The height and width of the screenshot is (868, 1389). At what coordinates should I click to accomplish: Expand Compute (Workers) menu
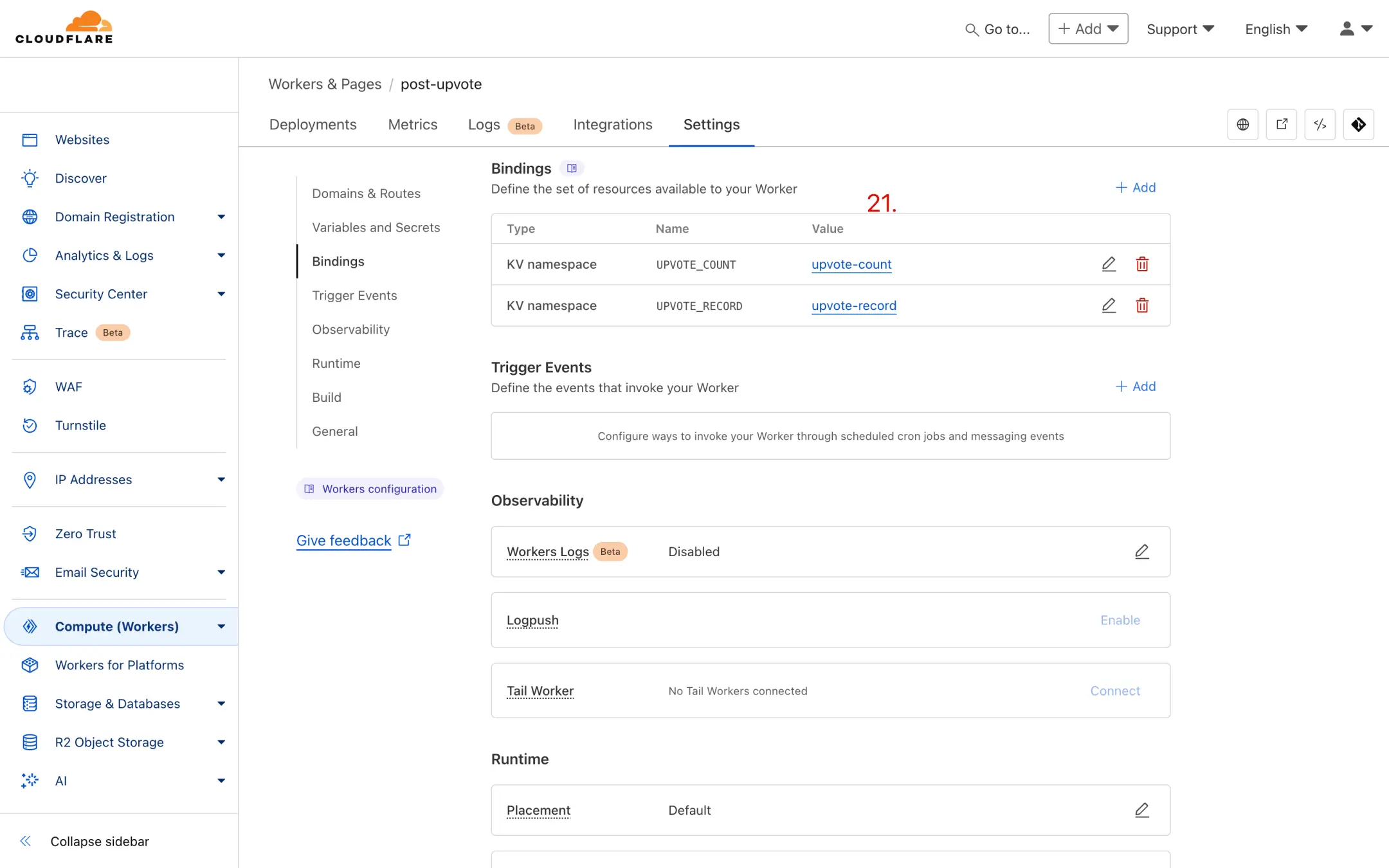click(x=221, y=627)
